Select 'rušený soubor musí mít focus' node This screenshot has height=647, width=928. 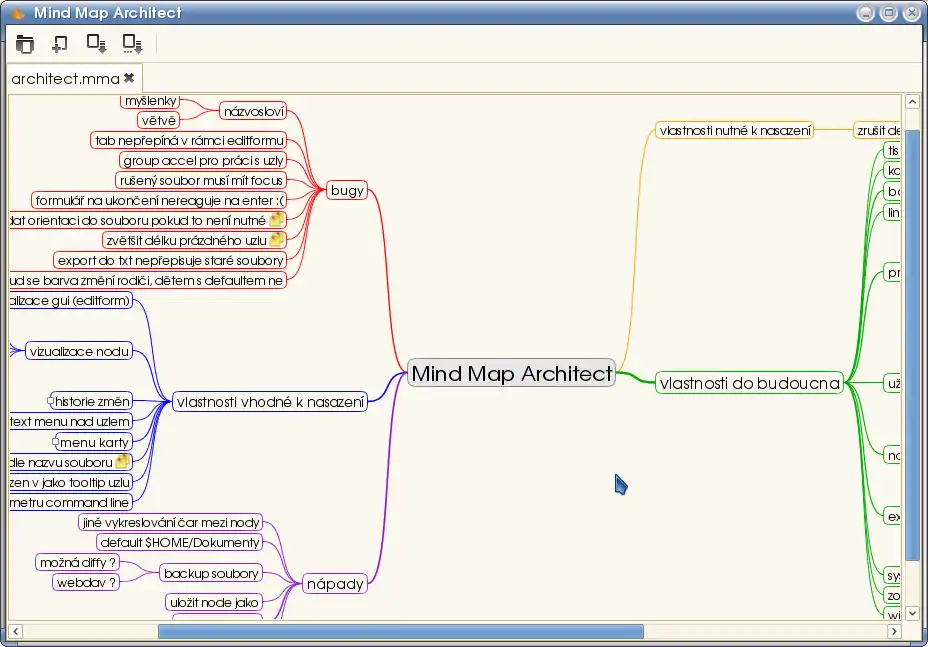tap(201, 180)
